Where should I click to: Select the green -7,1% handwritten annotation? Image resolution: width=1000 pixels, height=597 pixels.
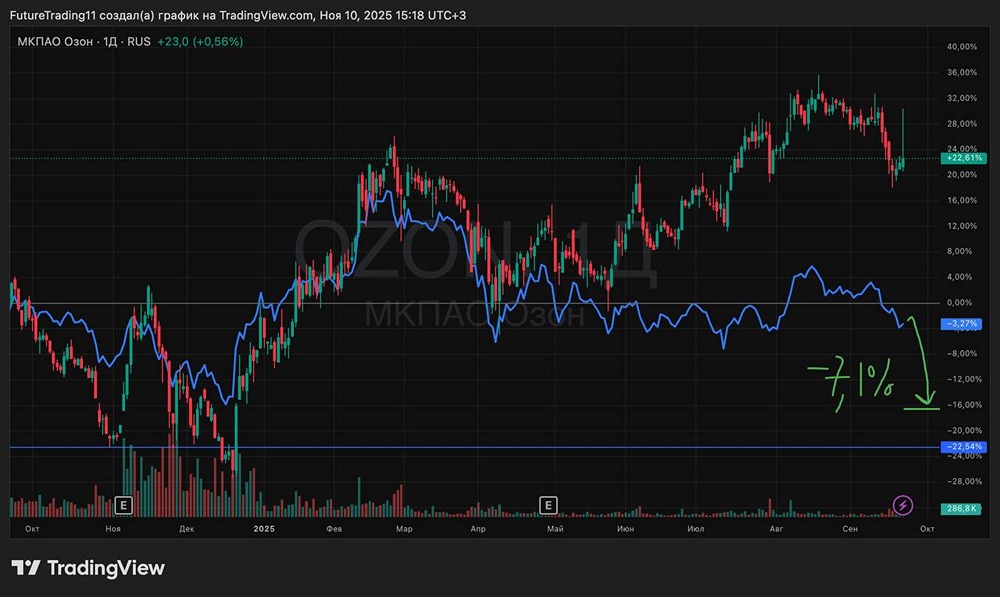(850, 384)
